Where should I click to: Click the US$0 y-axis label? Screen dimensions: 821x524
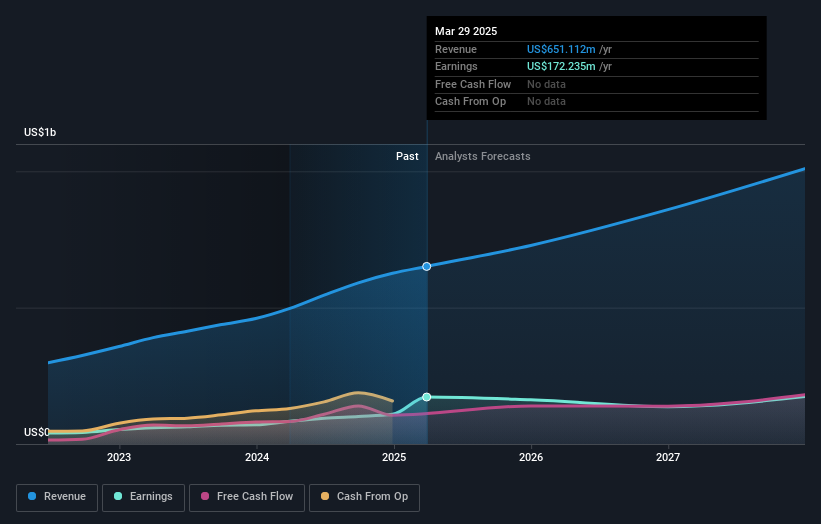pos(37,432)
